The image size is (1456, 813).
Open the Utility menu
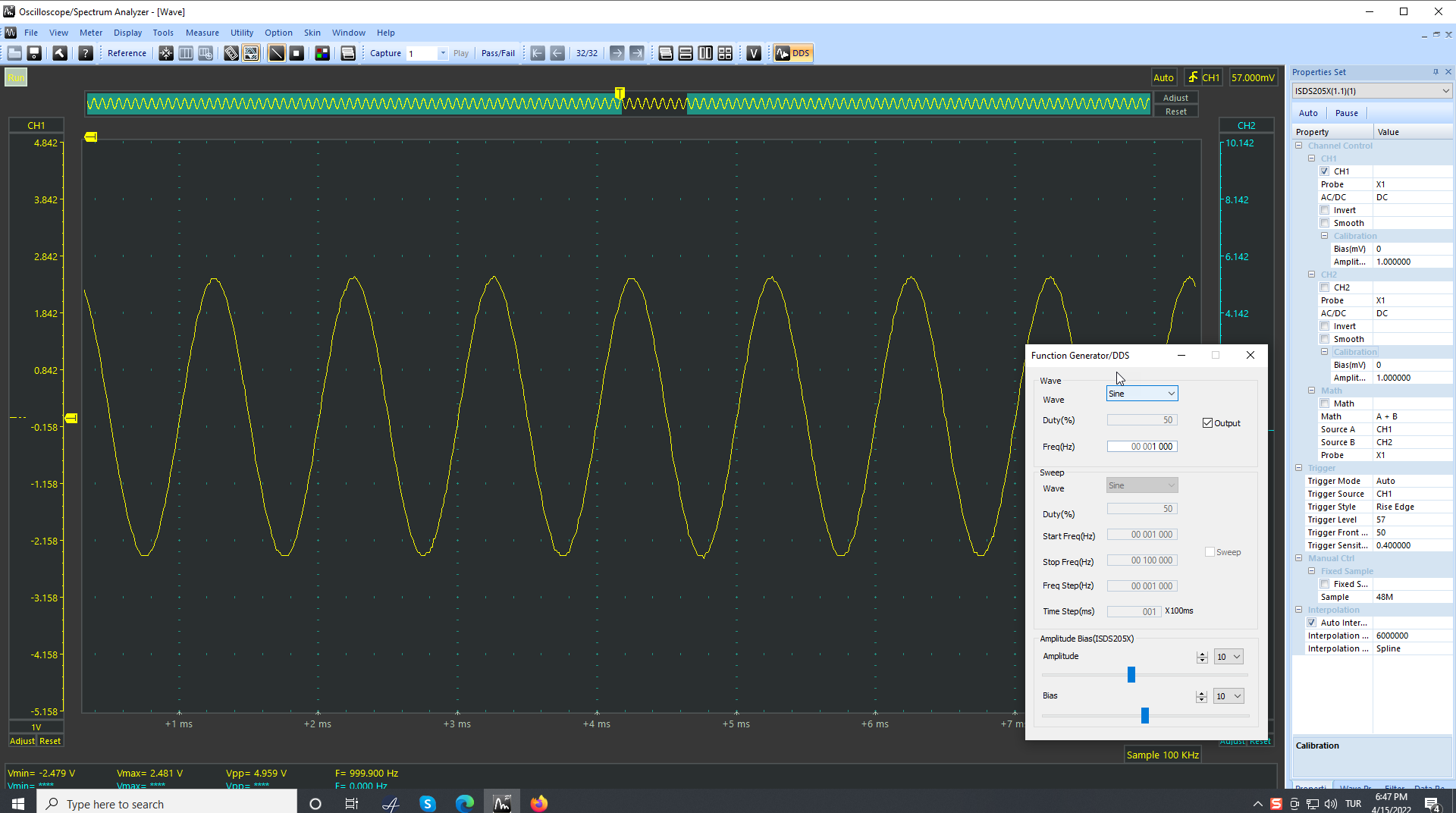(242, 33)
